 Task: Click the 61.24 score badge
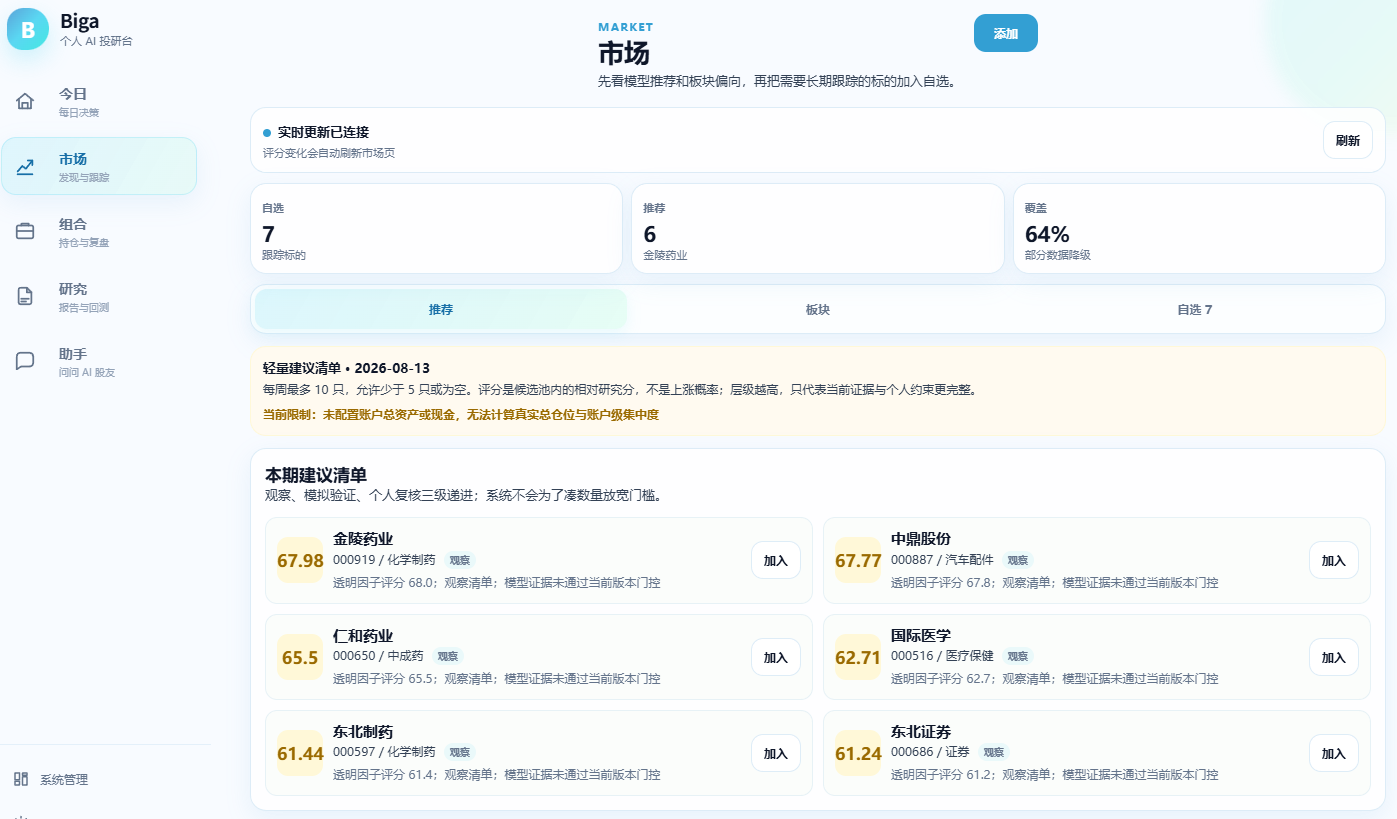pyautogui.click(x=858, y=753)
